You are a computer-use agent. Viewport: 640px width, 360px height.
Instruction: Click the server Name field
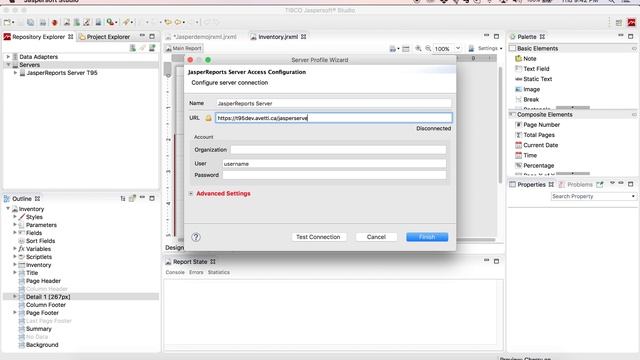click(x=333, y=103)
